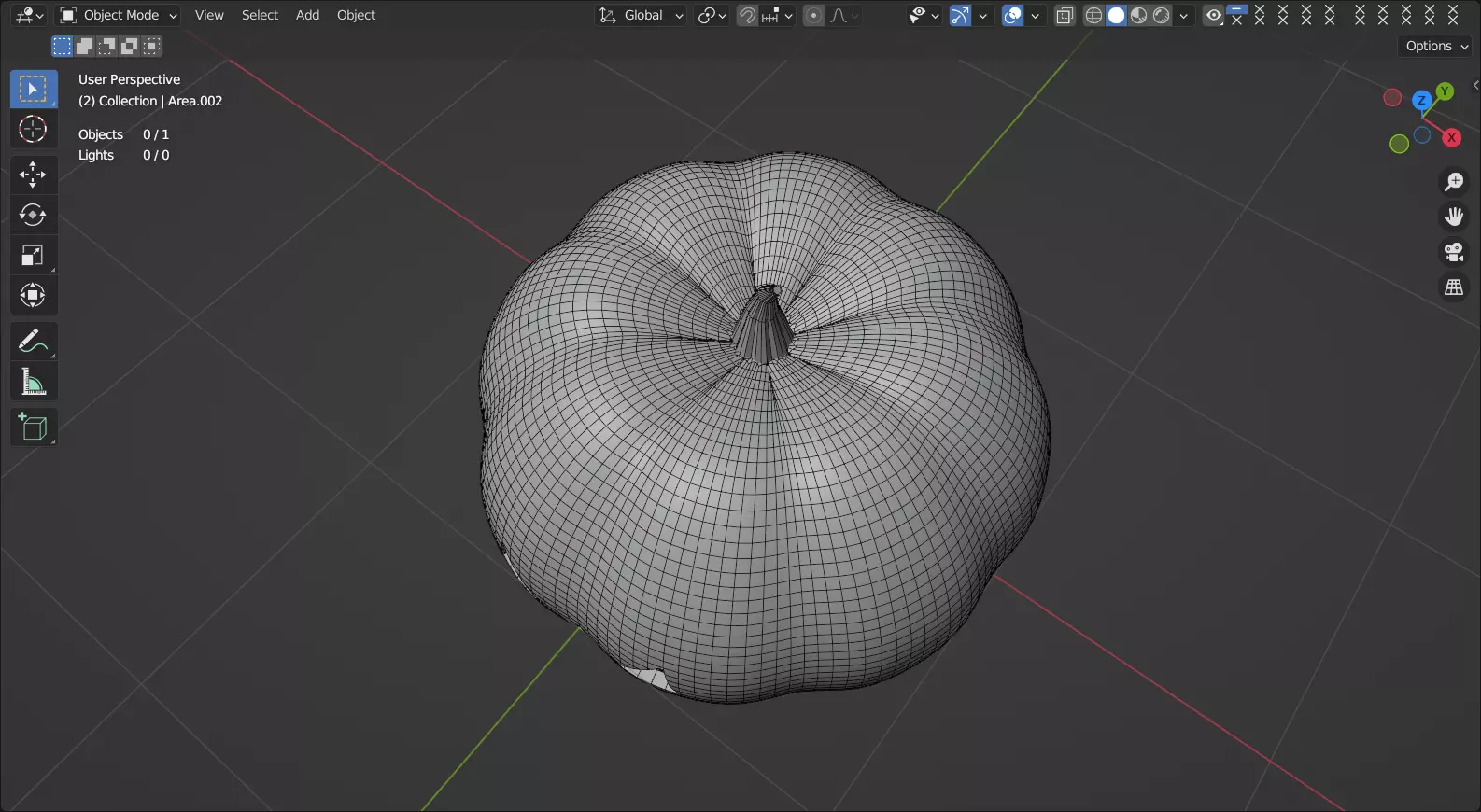Pick the Transform tool
Image resolution: width=1481 pixels, height=812 pixels.
click(x=34, y=296)
